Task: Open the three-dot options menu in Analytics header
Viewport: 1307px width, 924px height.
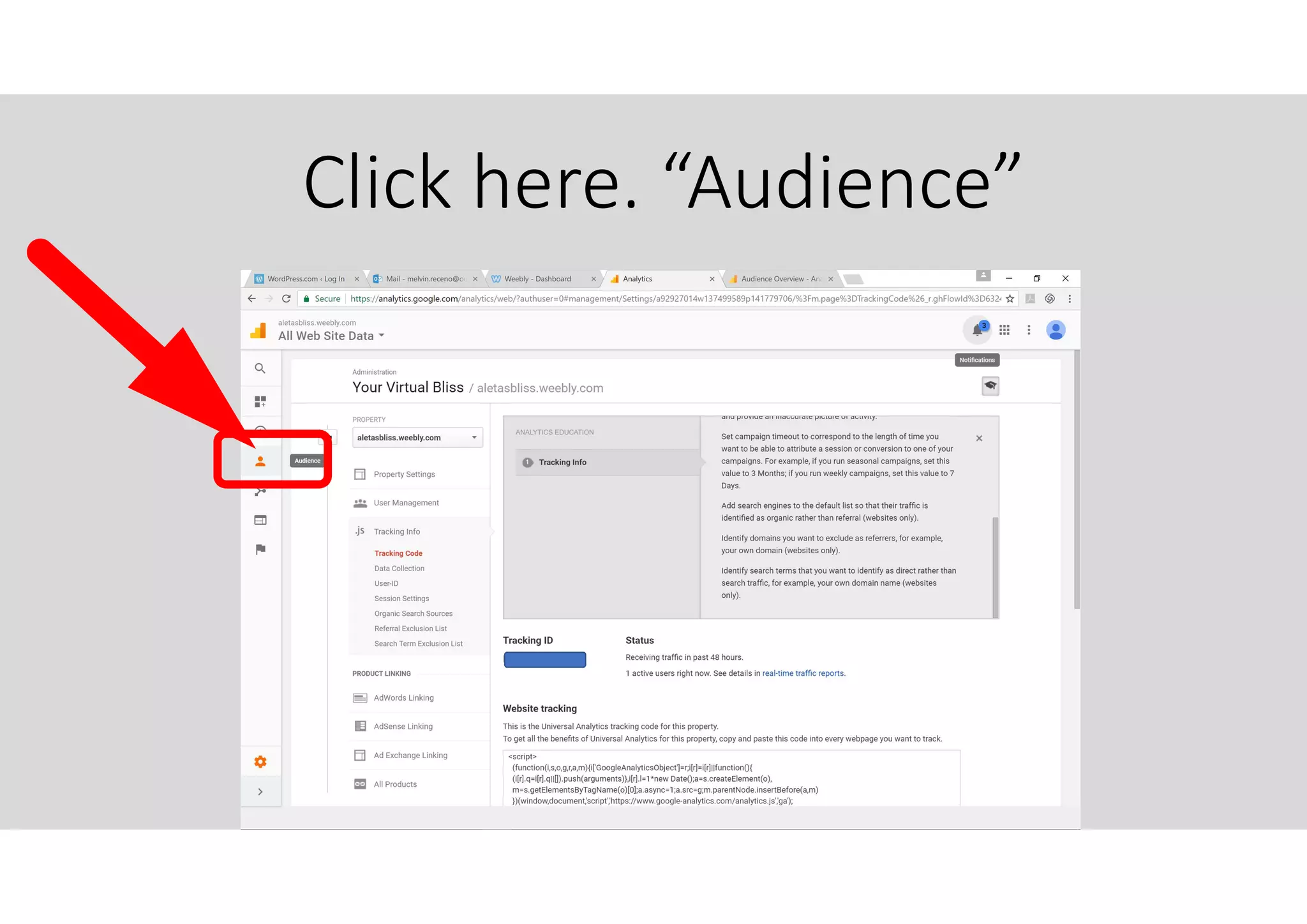Action: [x=1029, y=330]
